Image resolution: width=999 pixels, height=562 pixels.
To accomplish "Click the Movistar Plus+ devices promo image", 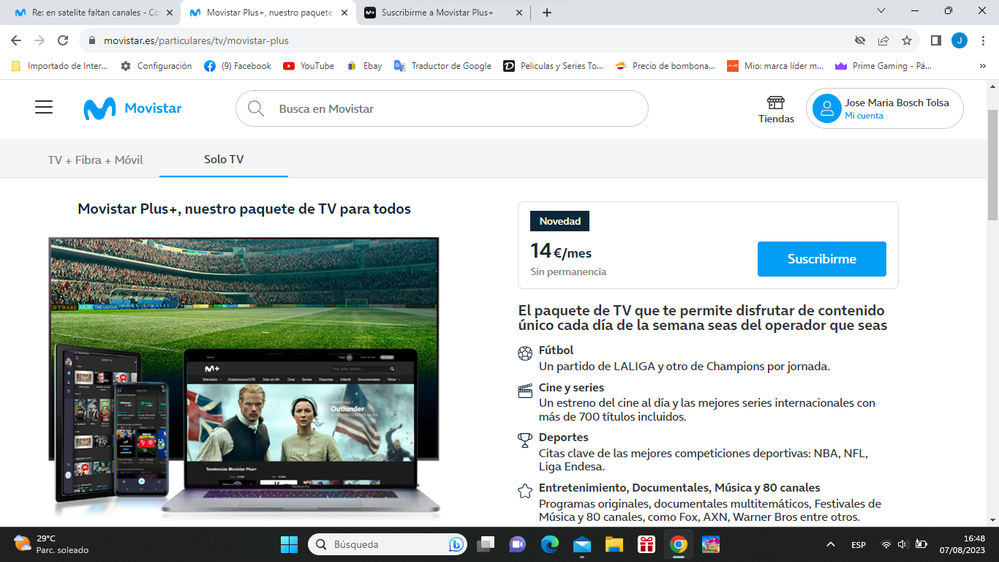I will [244, 375].
